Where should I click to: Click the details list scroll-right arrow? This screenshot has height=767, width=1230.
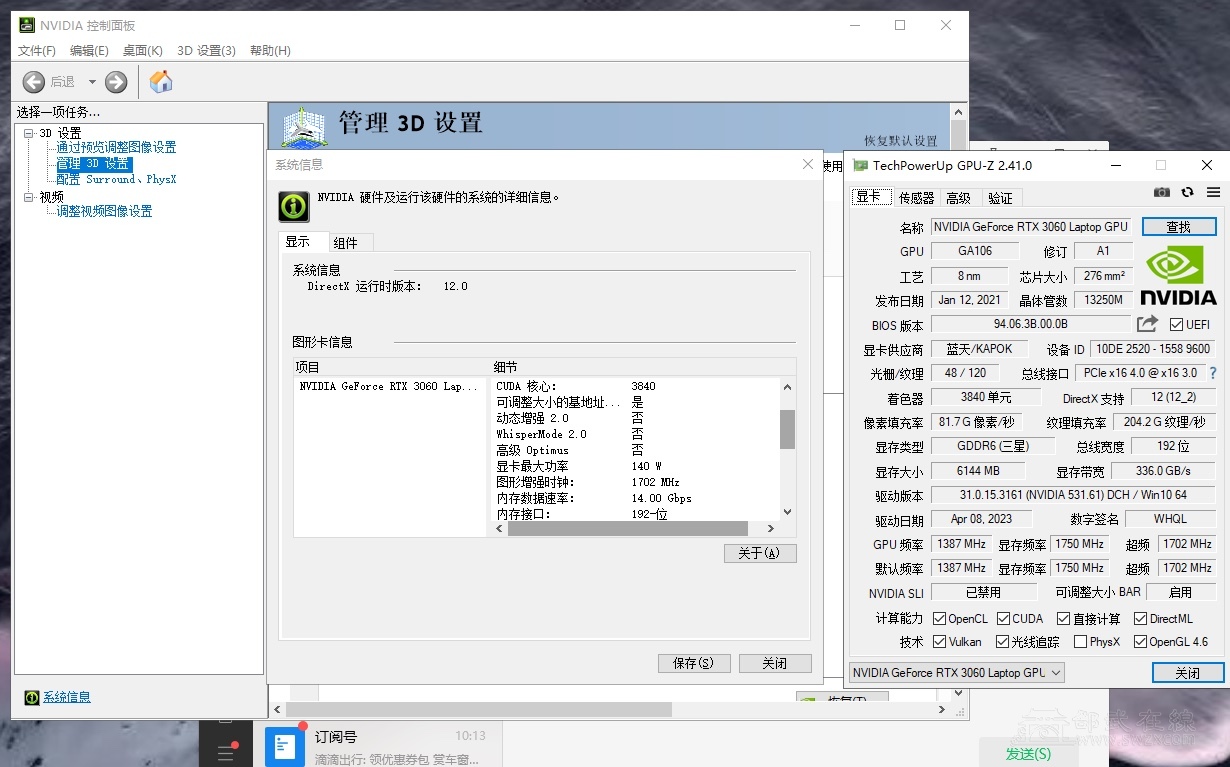click(x=770, y=529)
